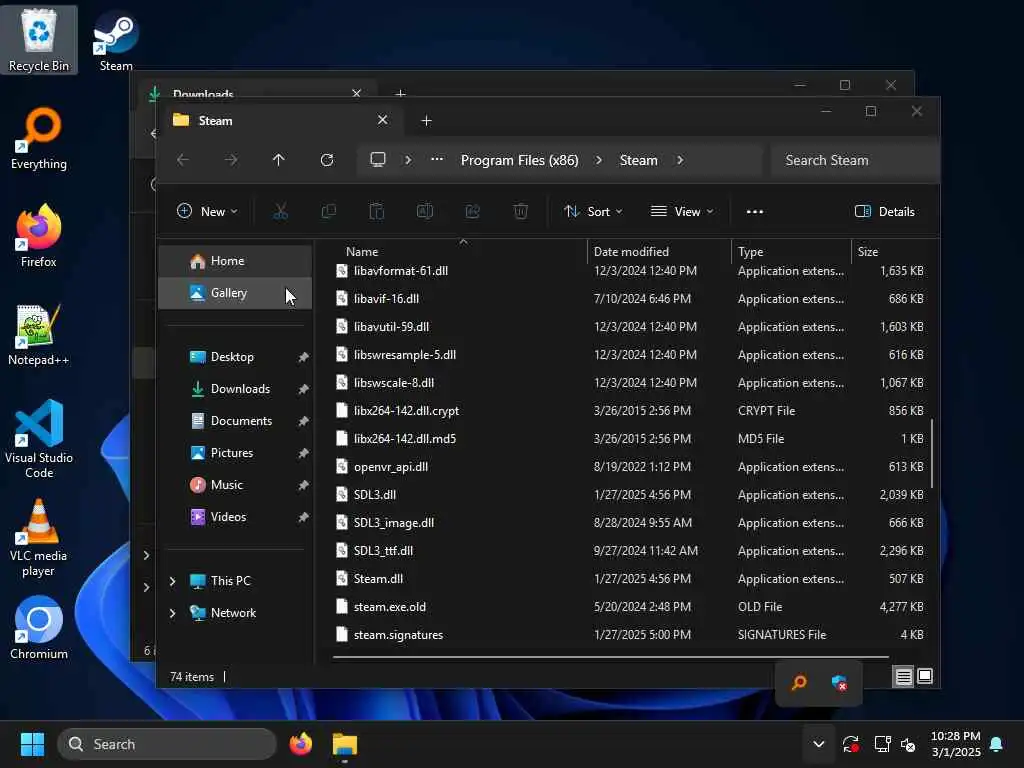Viewport: 1024px width, 768px height.
Task: Expand This PC in navigation pane
Action: tap(172, 581)
